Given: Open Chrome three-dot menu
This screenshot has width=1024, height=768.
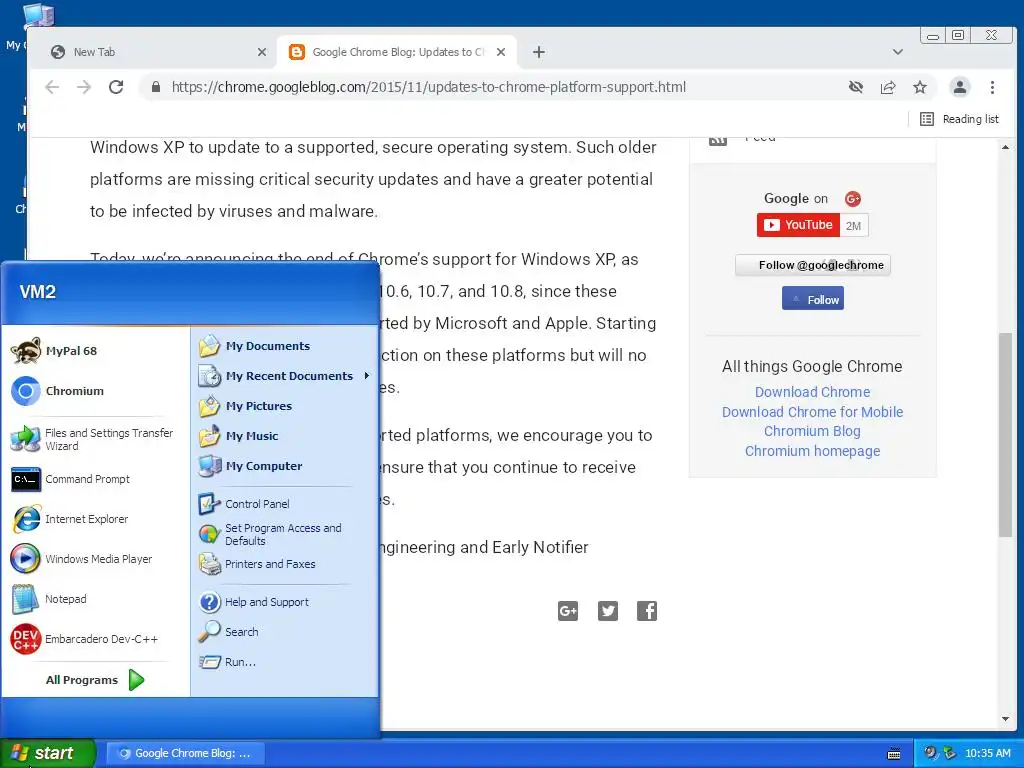Looking at the screenshot, I should [992, 87].
